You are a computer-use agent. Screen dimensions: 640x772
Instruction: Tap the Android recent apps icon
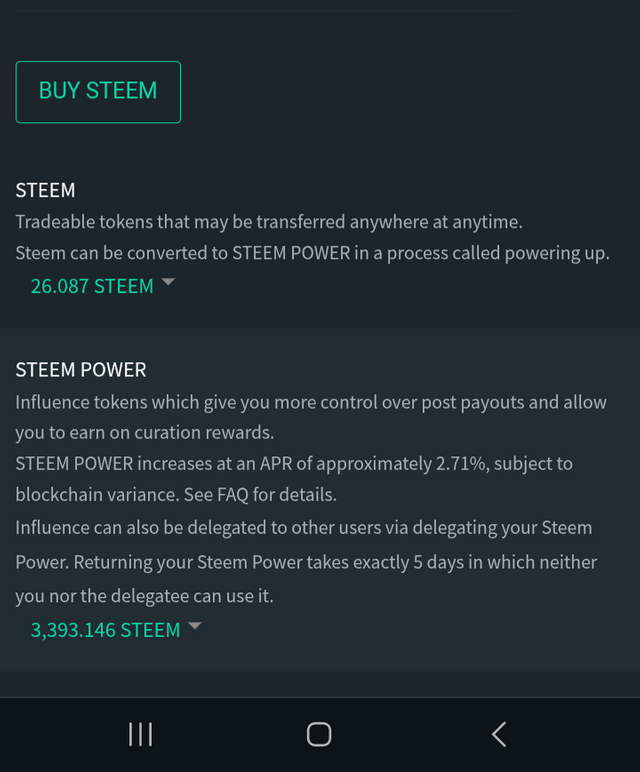(x=140, y=734)
